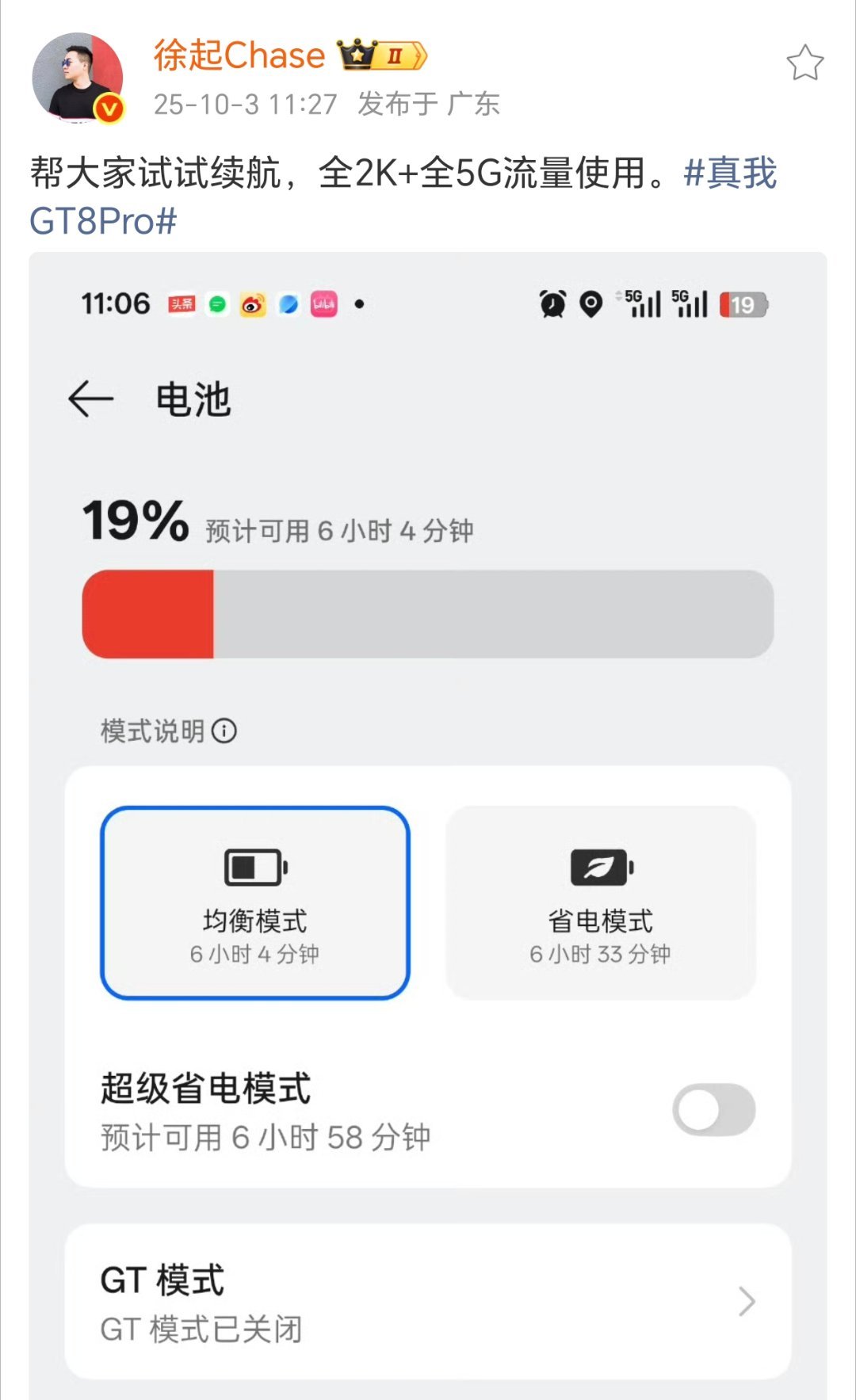Open the GT 模式 settings row
The image size is (856, 1400).
click(x=428, y=1302)
